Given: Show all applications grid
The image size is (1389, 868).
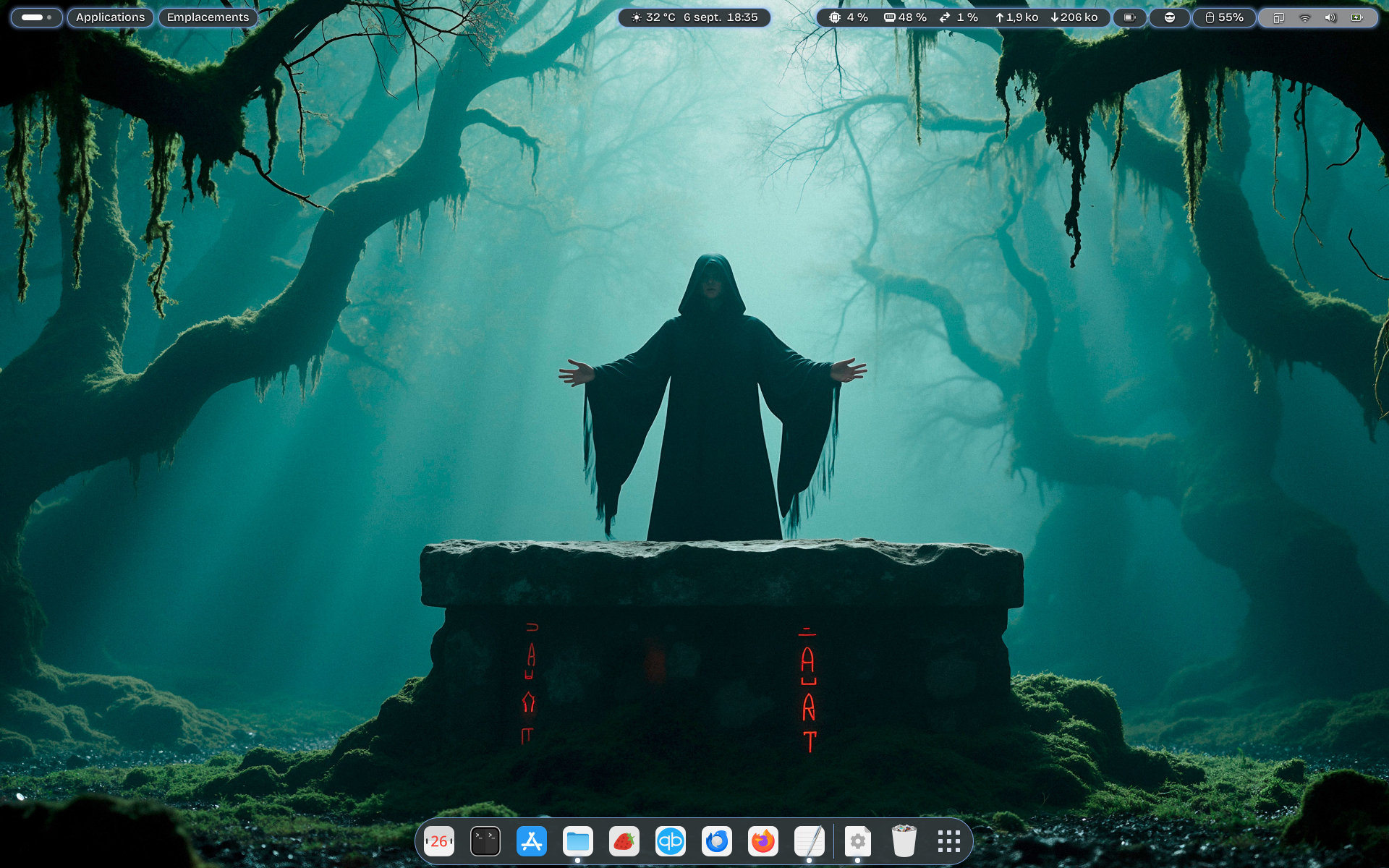Looking at the screenshot, I should 949,841.
